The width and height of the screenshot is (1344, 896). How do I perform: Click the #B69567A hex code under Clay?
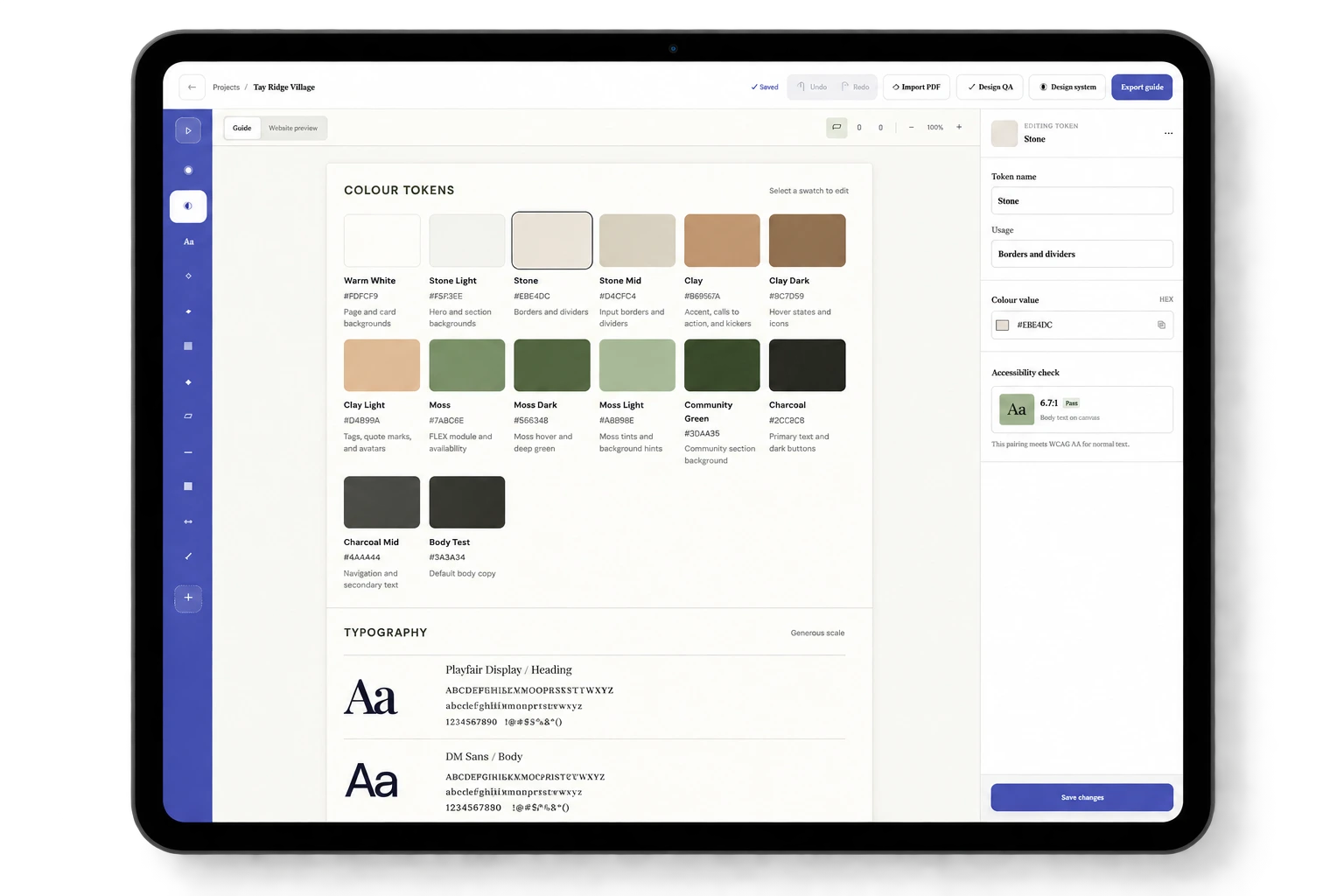point(703,297)
